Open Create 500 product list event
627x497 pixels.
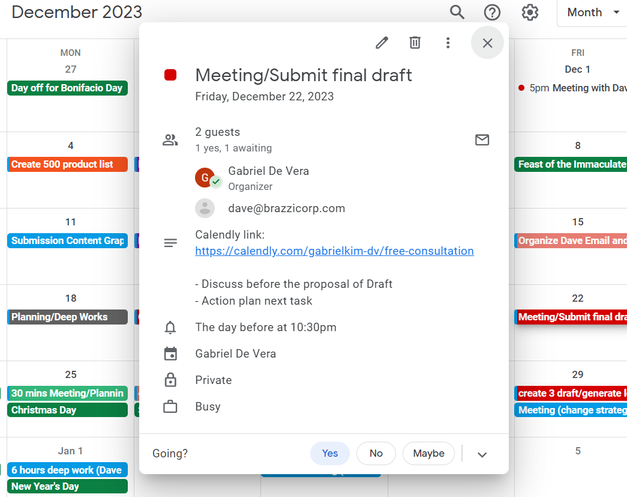pos(68,164)
